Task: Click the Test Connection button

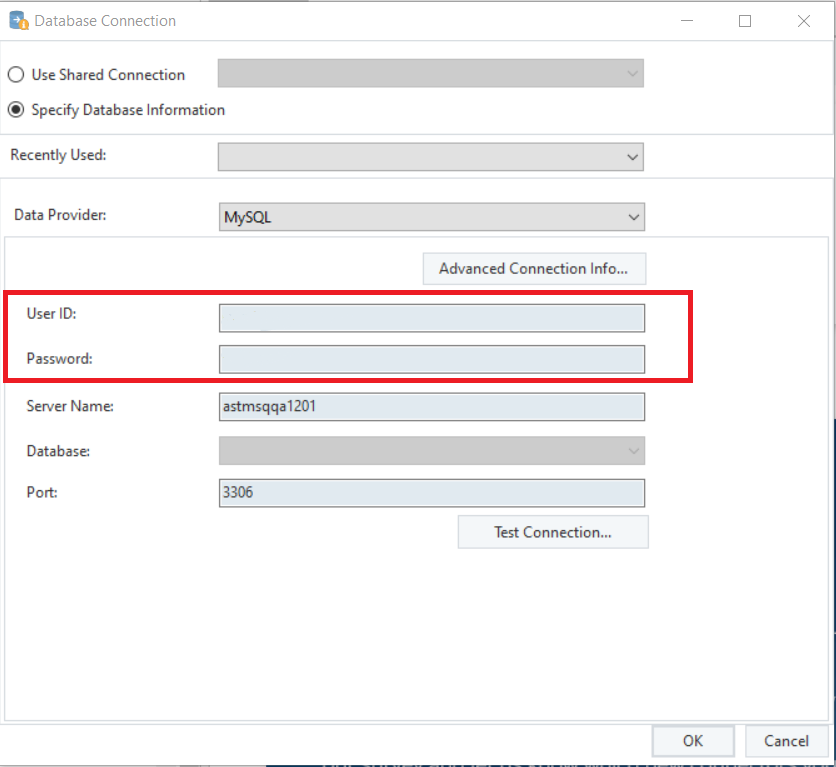Action: pyautogui.click(x=553, y=532)
